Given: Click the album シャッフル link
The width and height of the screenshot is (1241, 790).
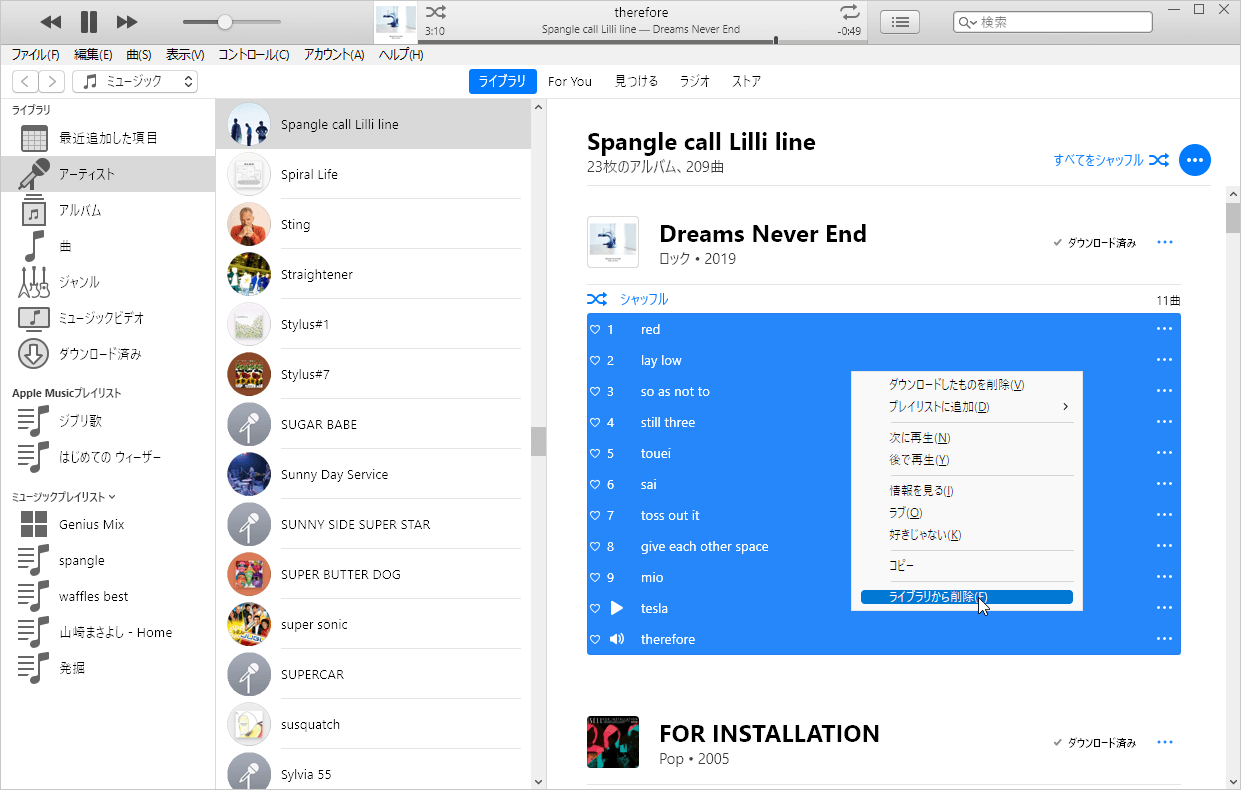Looking at the screenshot, I should [627, 299].
